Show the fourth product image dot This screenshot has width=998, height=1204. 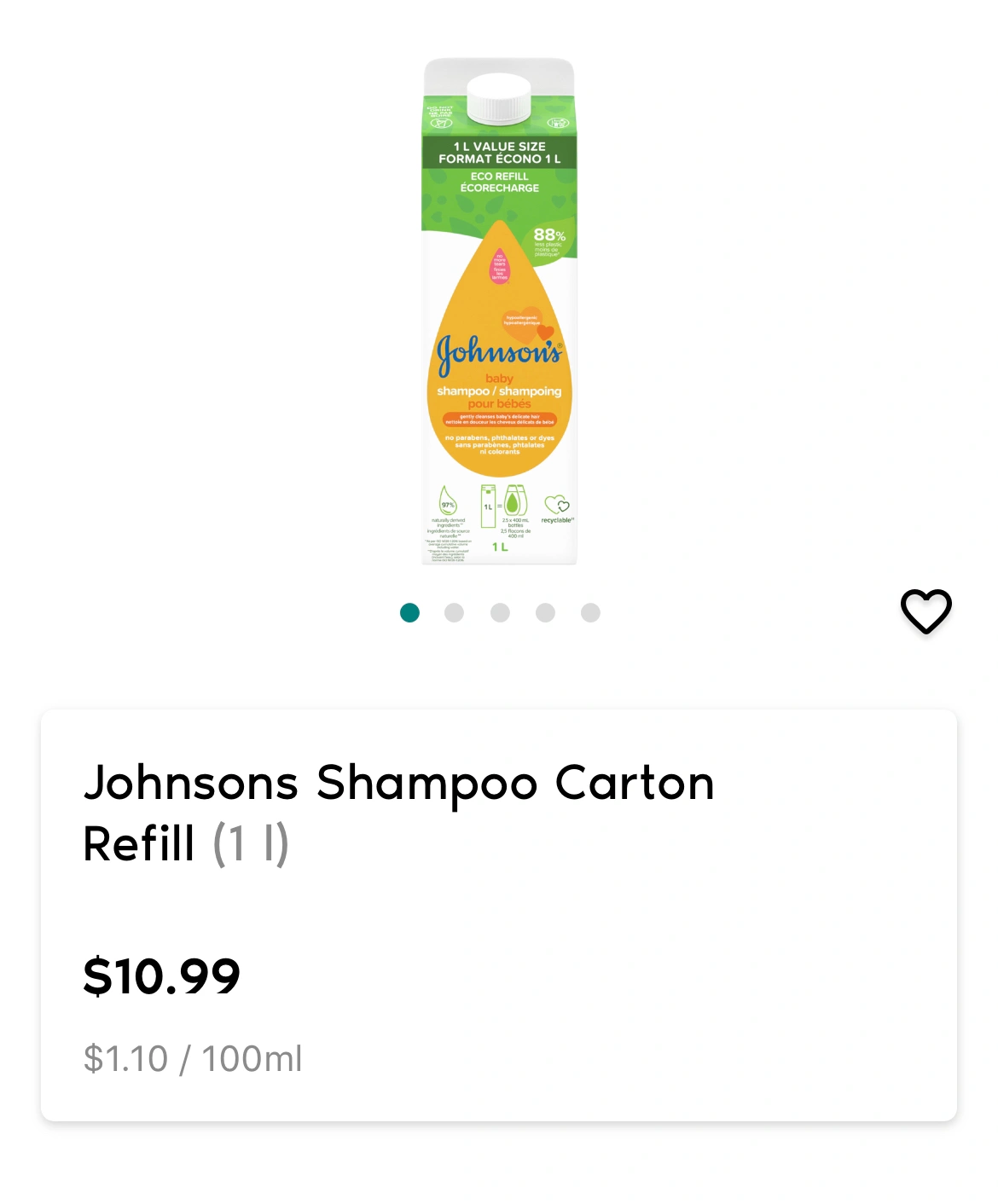pos(545,612)
